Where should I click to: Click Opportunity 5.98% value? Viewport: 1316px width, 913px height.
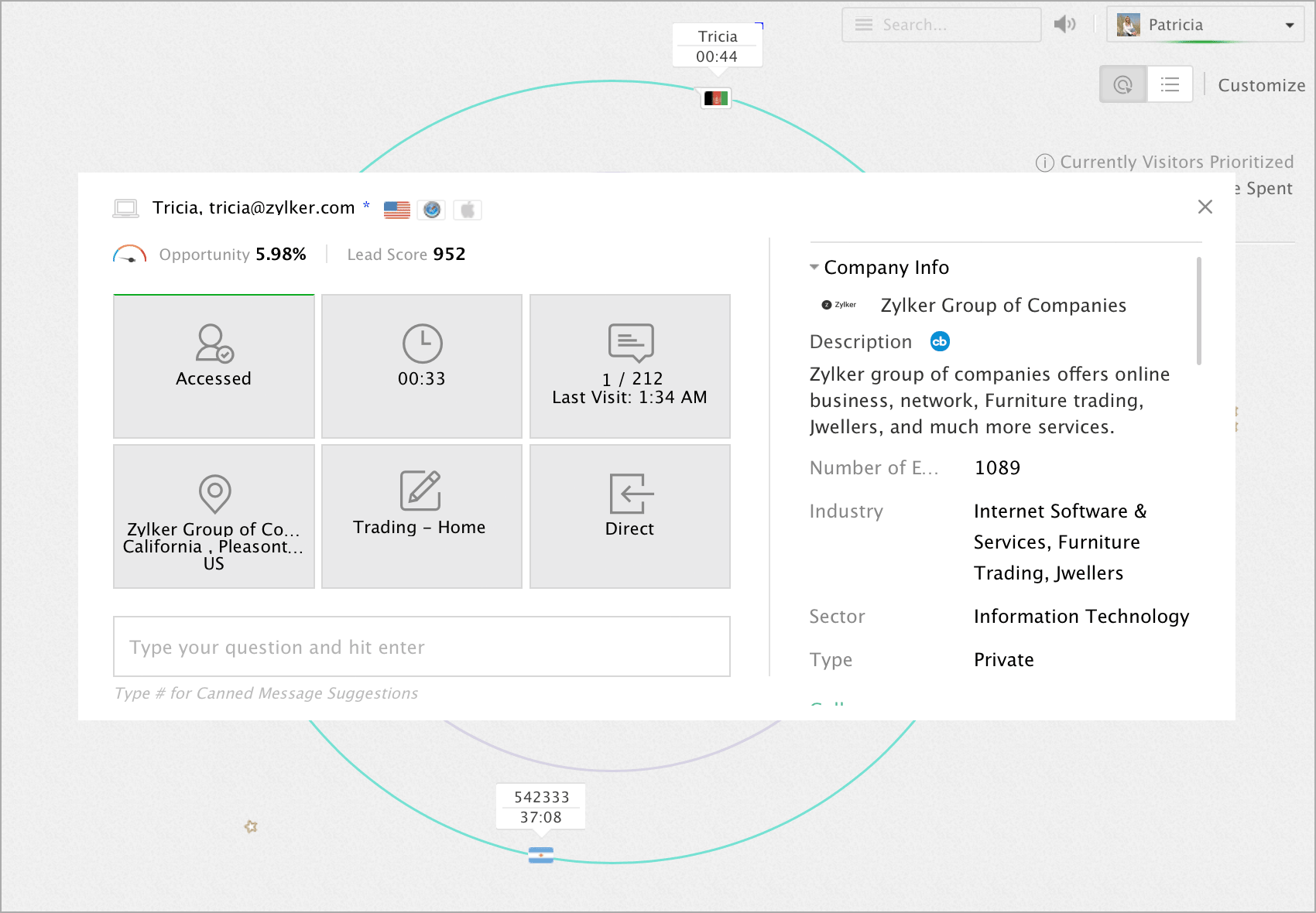click(x=281, y=255)
